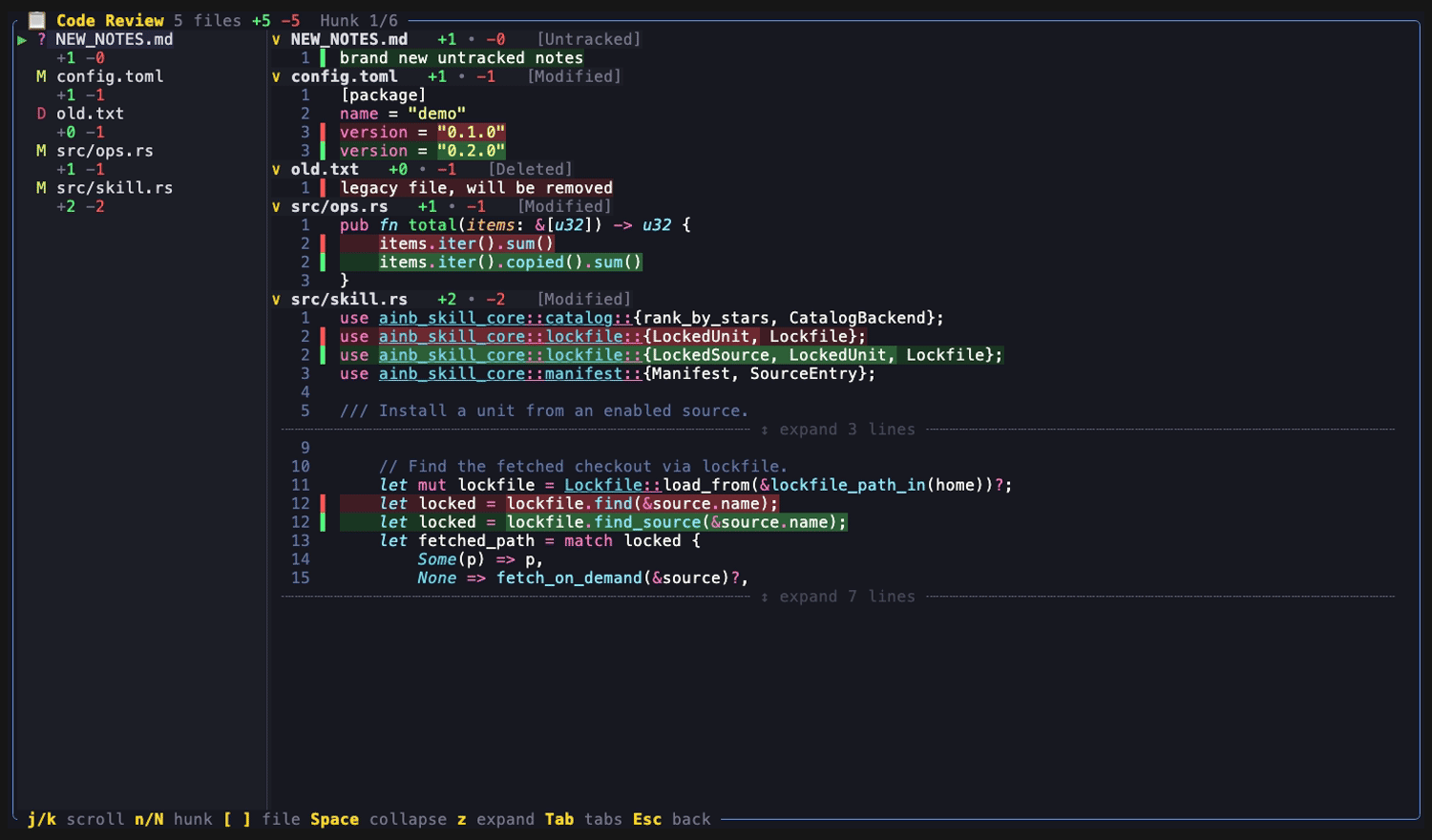This screenshot has height=840, width=1432.
Task: Click the comment 'Find the fetched checkout via lockfile'
Action: tap(583, 467)
